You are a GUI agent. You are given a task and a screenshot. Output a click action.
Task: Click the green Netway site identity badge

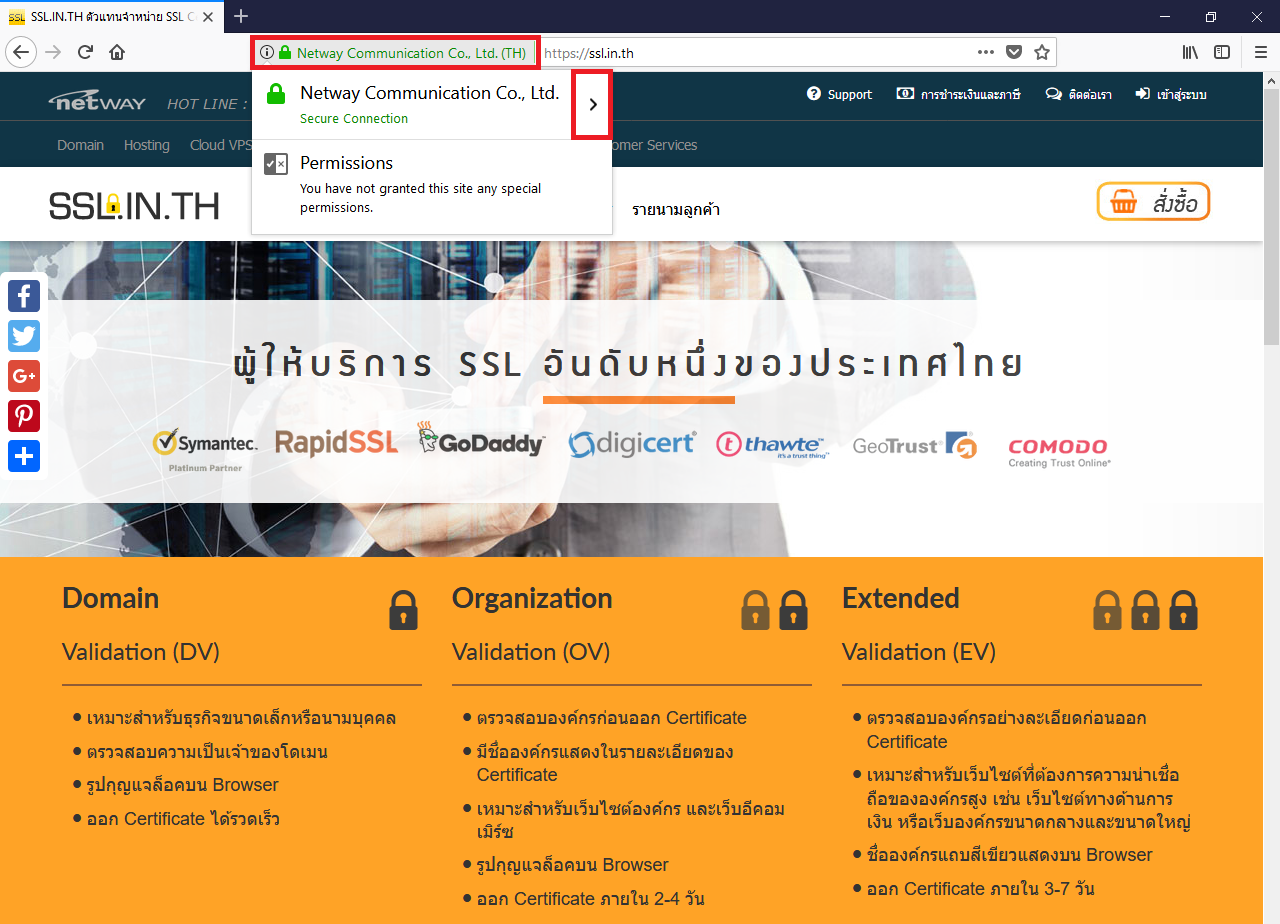(395, 53)
